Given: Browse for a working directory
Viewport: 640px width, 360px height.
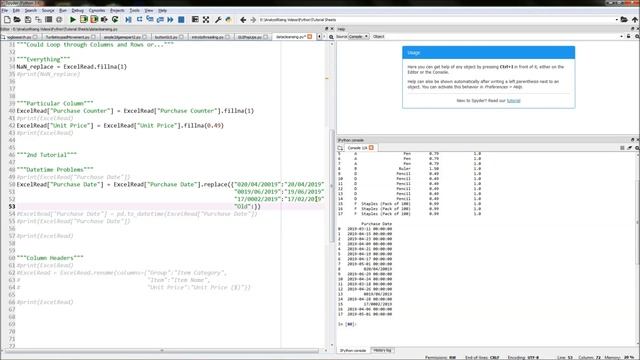Looking at the screenshot, I should pos(624,19).
